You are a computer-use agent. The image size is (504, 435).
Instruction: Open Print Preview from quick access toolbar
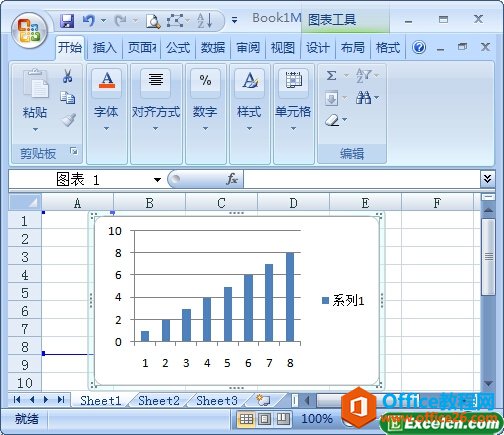point(153,21)
